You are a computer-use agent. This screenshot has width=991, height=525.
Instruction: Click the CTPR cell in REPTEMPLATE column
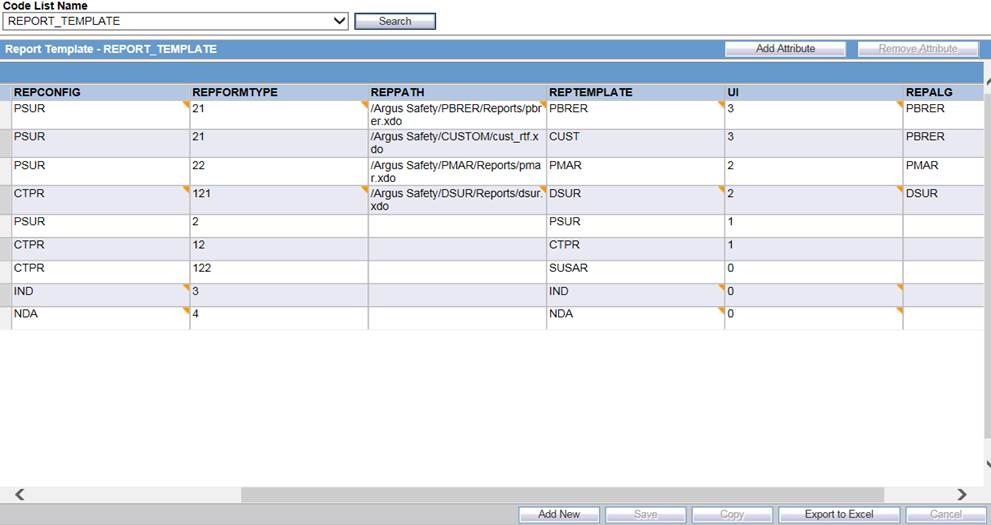click(x=636, y=249)
